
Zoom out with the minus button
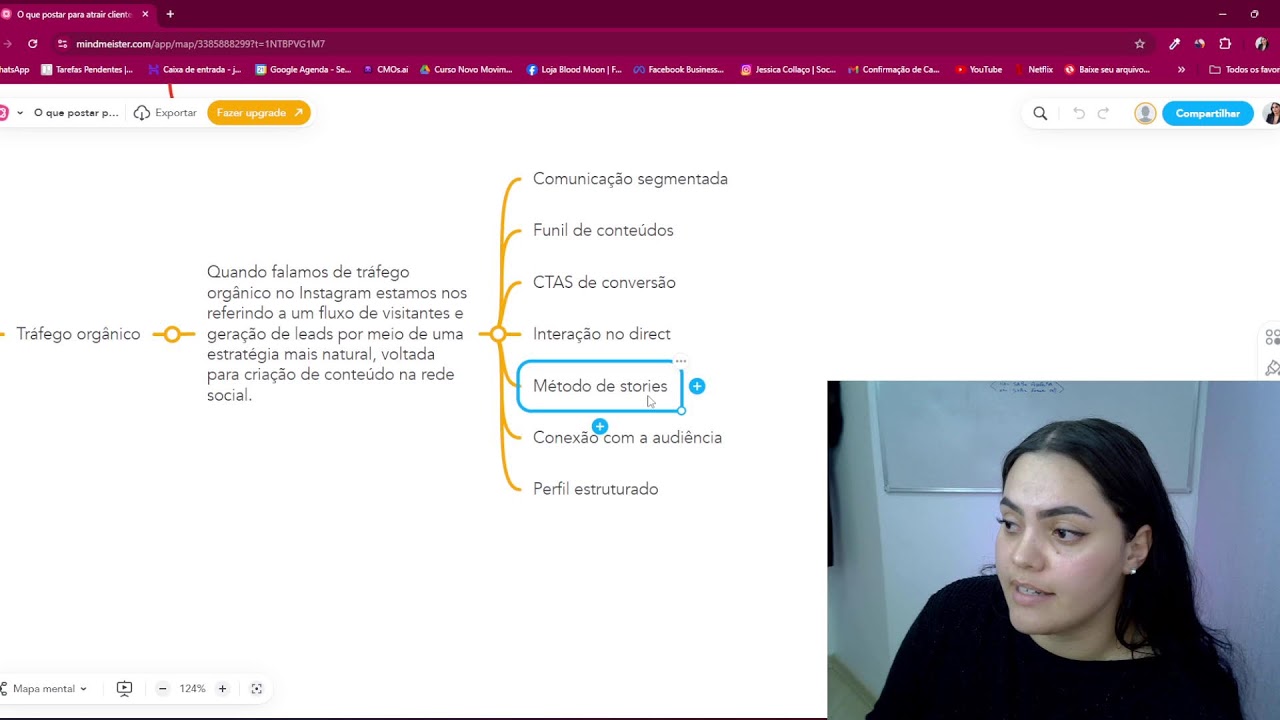tap(162, 689)
